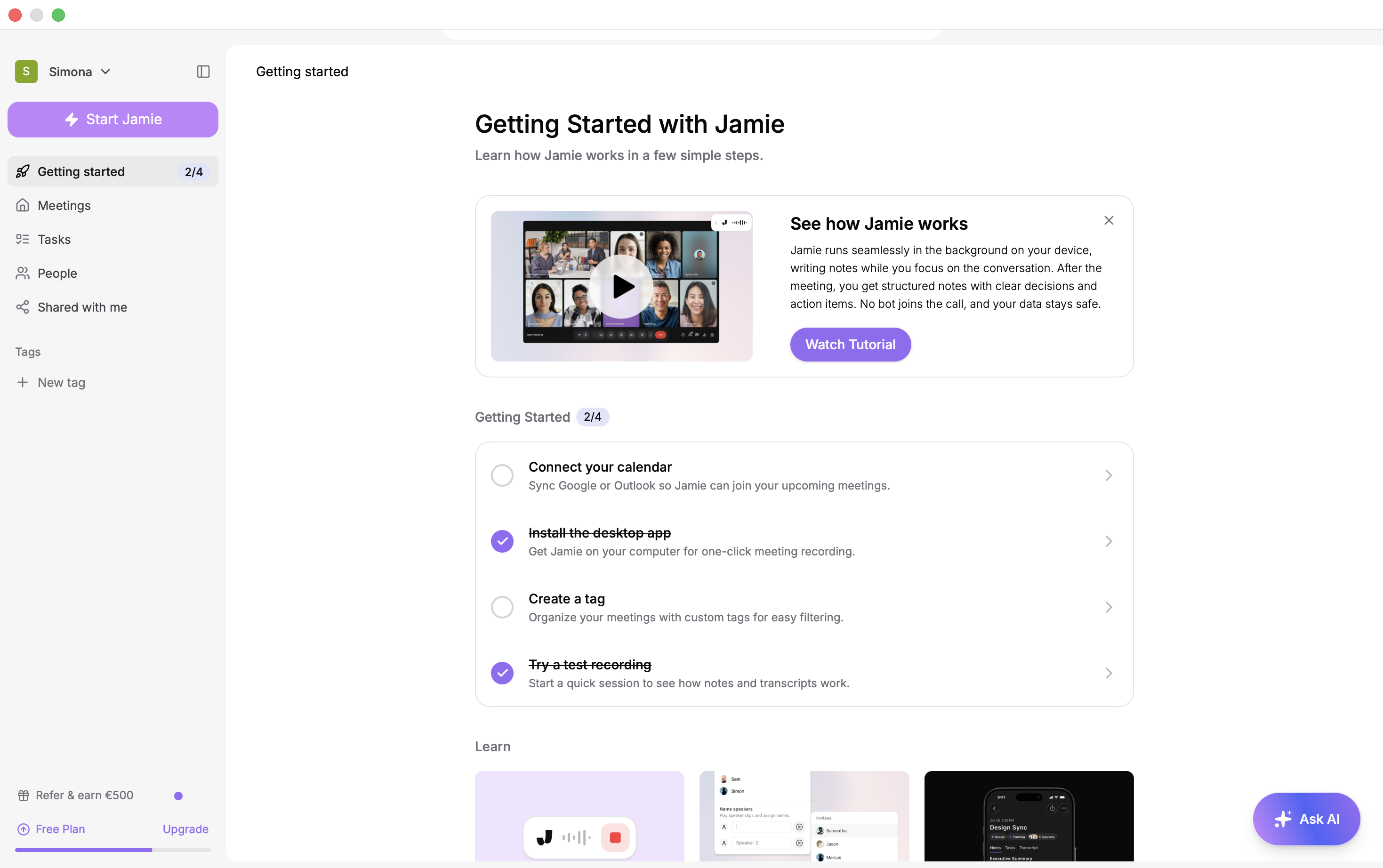Select Getting started in the sidebar
The width and height of the screenshot is (1383, 868).
81,172
